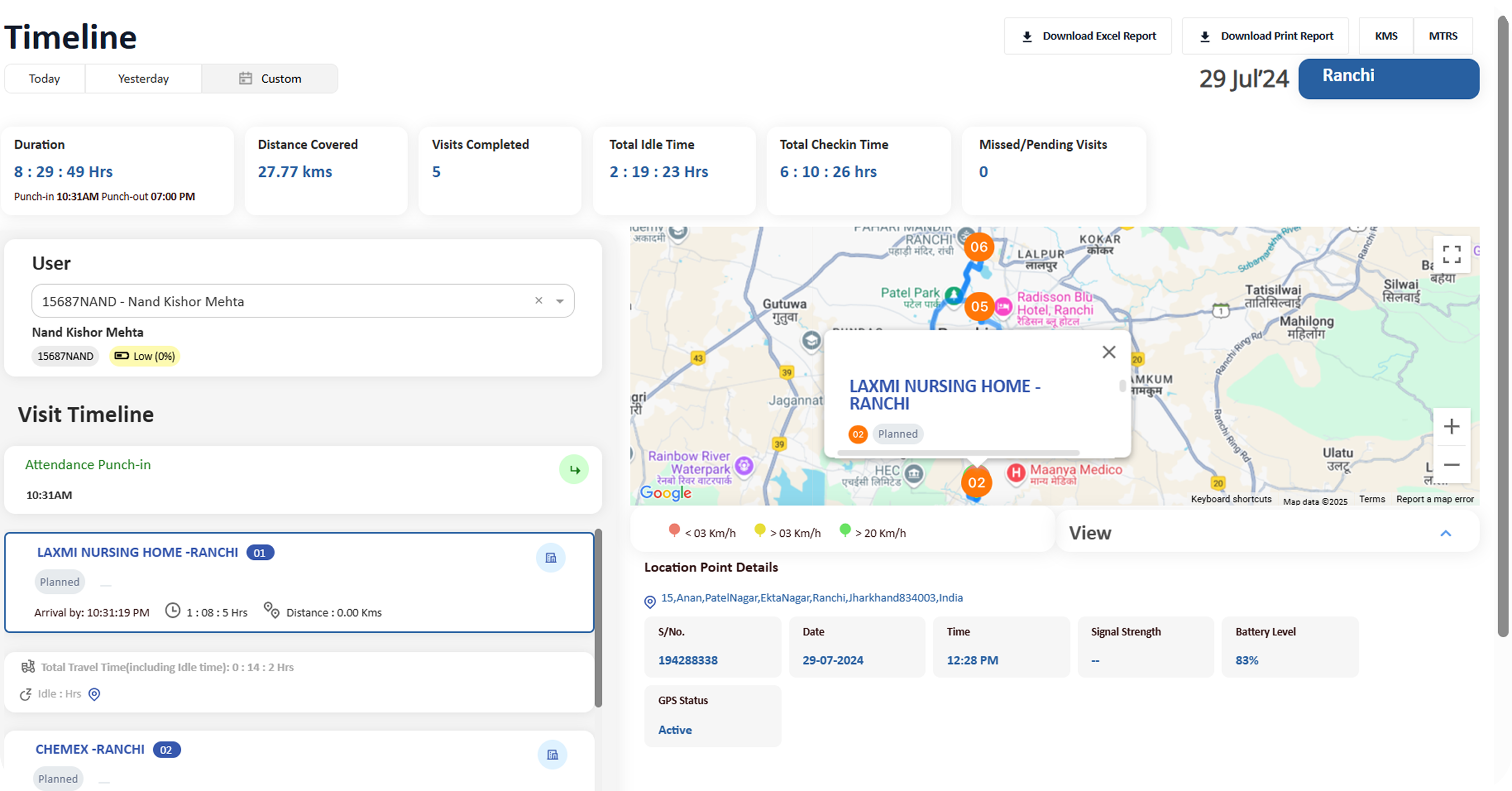Select the Today date filter
The image size is (1512, 791).
44,79
